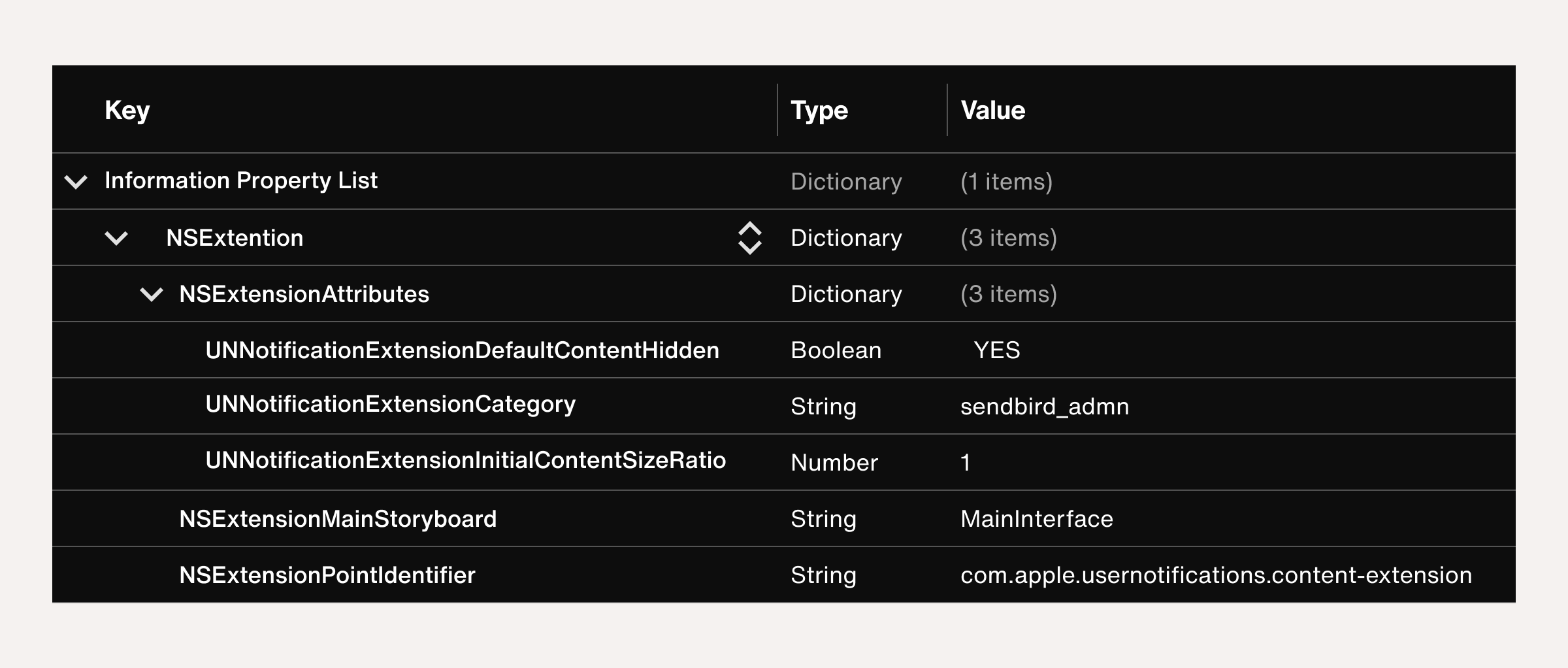
Task: Select the NSExtensionPointIdentifier key
Action: coord(327,575)
